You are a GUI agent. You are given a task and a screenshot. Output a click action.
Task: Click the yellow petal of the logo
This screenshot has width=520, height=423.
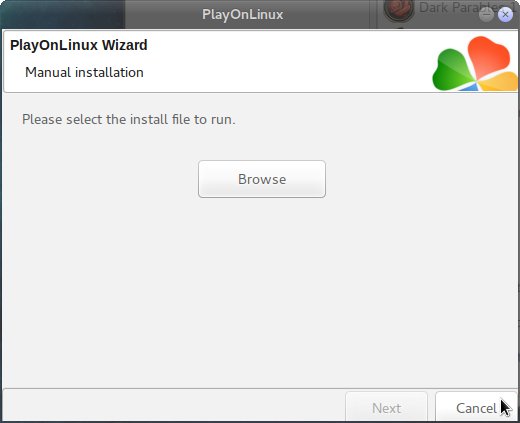[x=499, y=82]
